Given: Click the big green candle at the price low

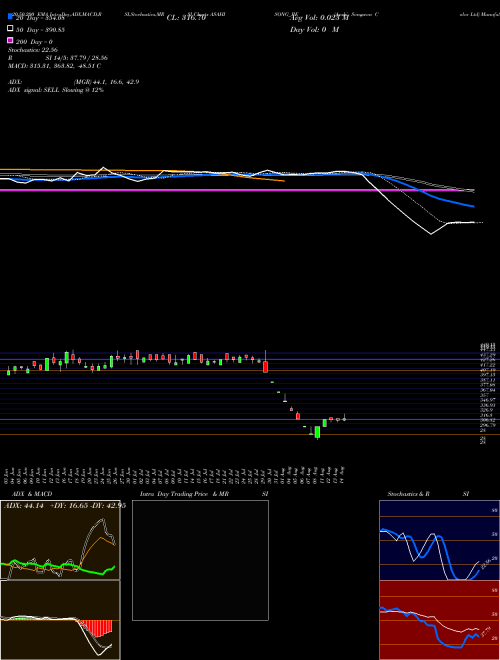Looking at the screenshot, I should click(x=317, y=432).
